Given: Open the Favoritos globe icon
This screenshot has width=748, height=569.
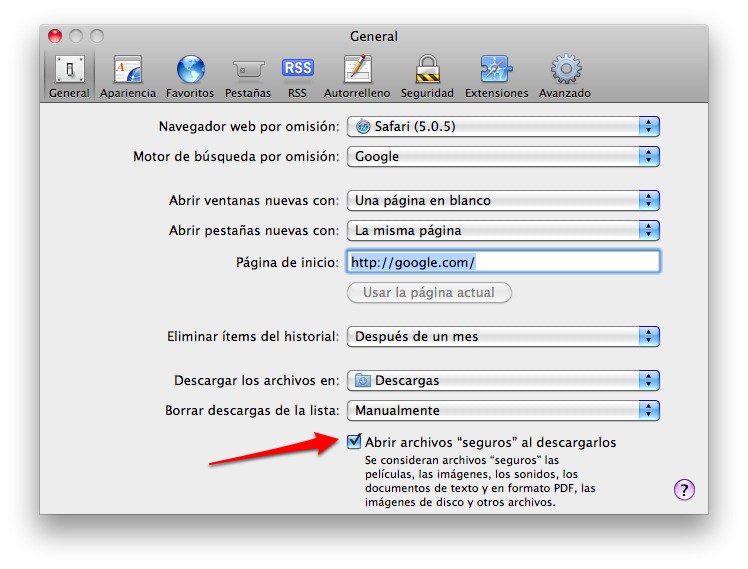Looking at the screenshot, I should 190,70.
